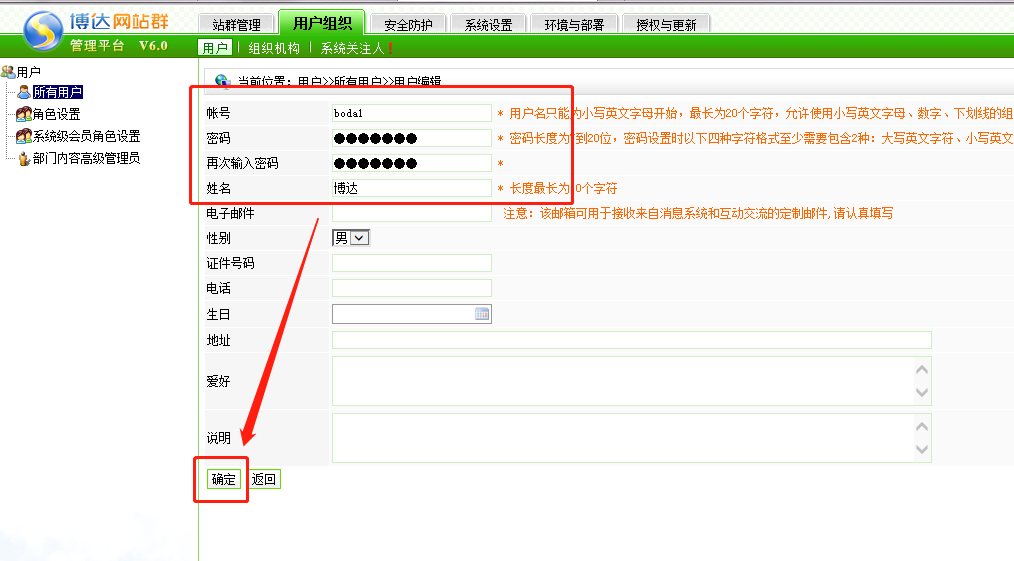This screenshot has width=1014, height=561.
Task: Click the 所有用户 user icon in sidebar
Action: [25, 92]
